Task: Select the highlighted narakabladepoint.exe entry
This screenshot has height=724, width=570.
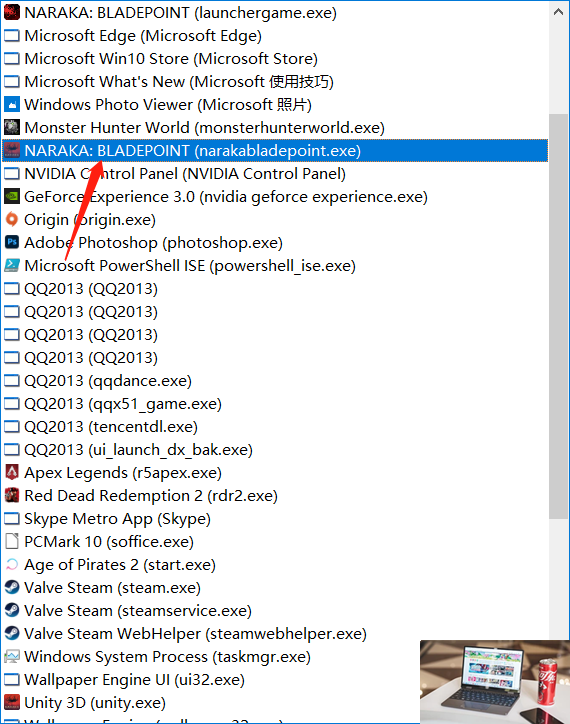Action: click(x=275, y=151)
